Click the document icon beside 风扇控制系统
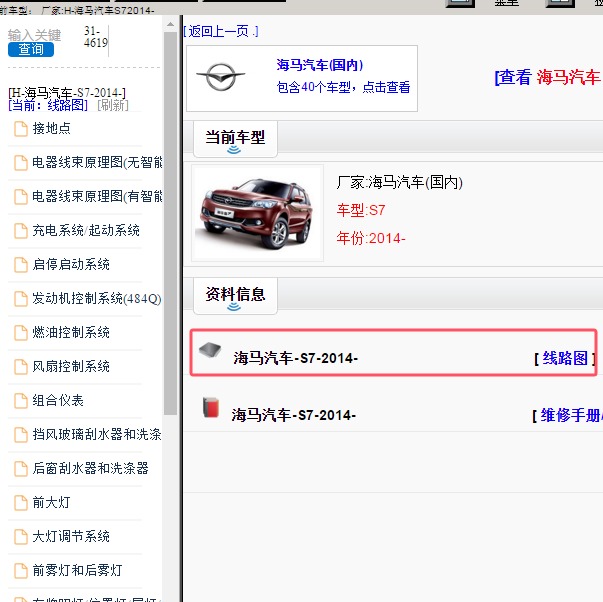This screenshot has width=603, height=602. (21, 367)
